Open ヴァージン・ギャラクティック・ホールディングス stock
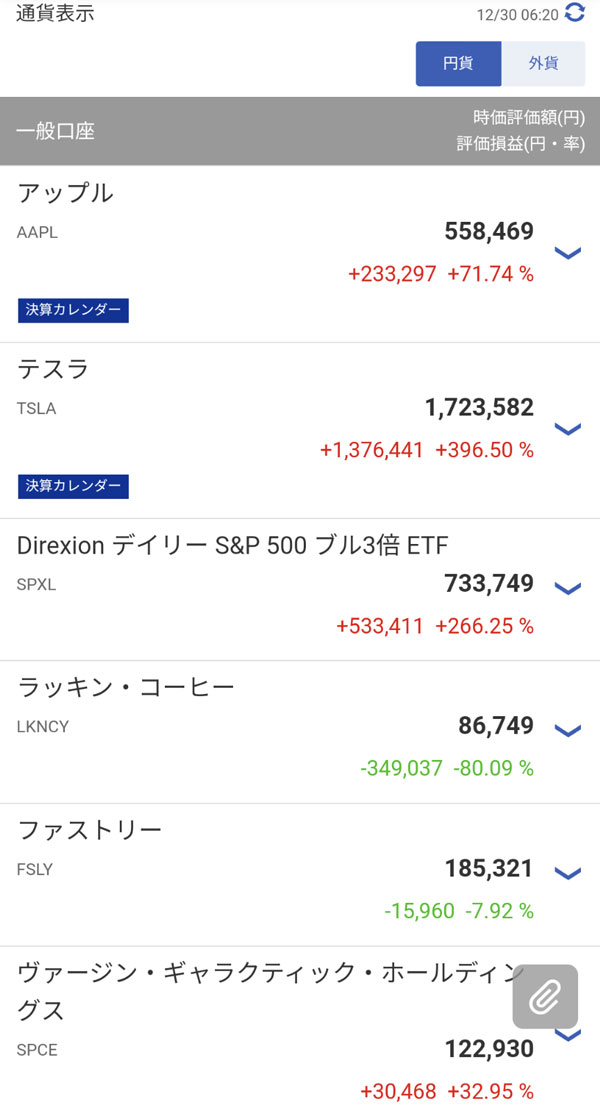 click(x=260, y=974)
